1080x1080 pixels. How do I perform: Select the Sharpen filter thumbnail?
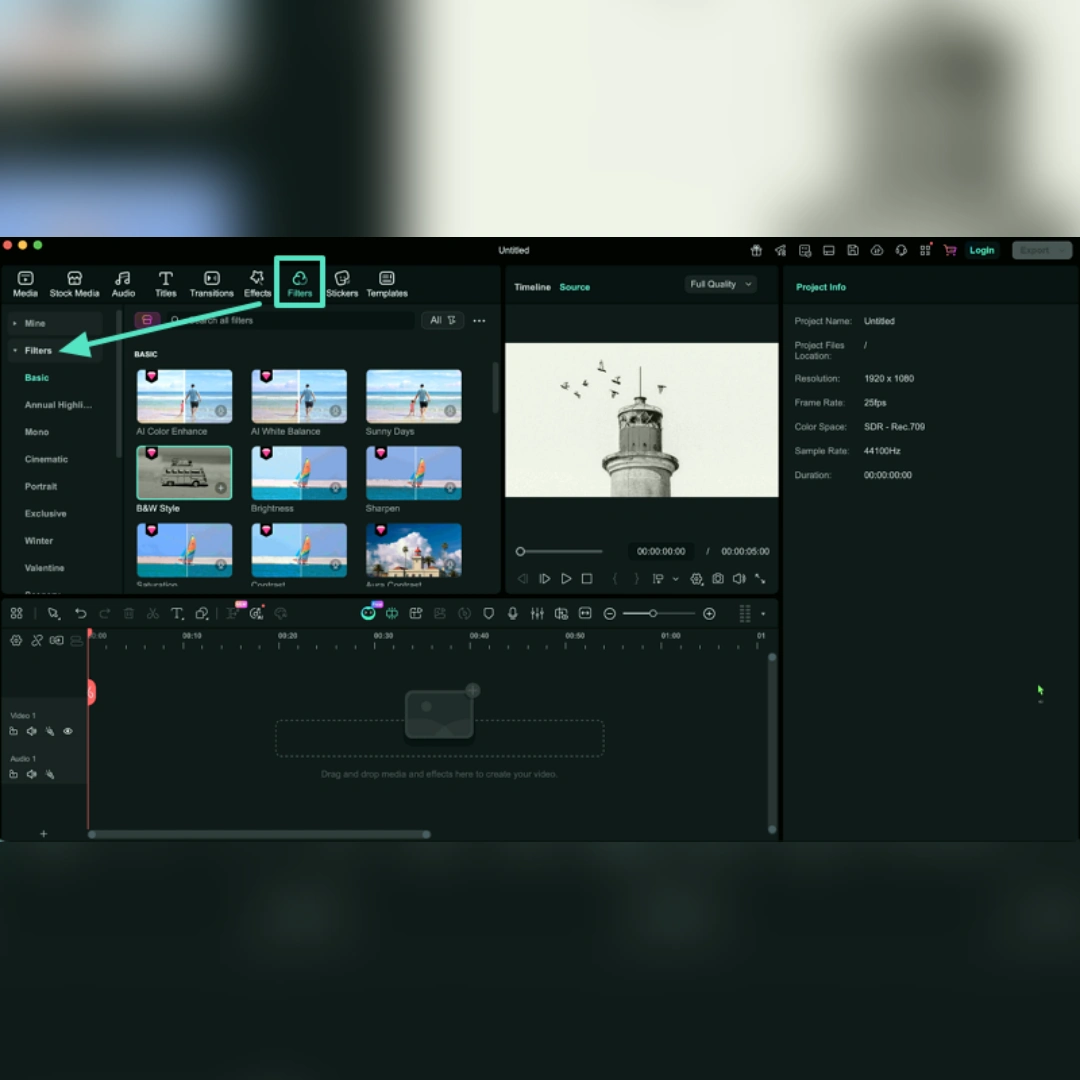pyautogui.click(x=413, y=473)
